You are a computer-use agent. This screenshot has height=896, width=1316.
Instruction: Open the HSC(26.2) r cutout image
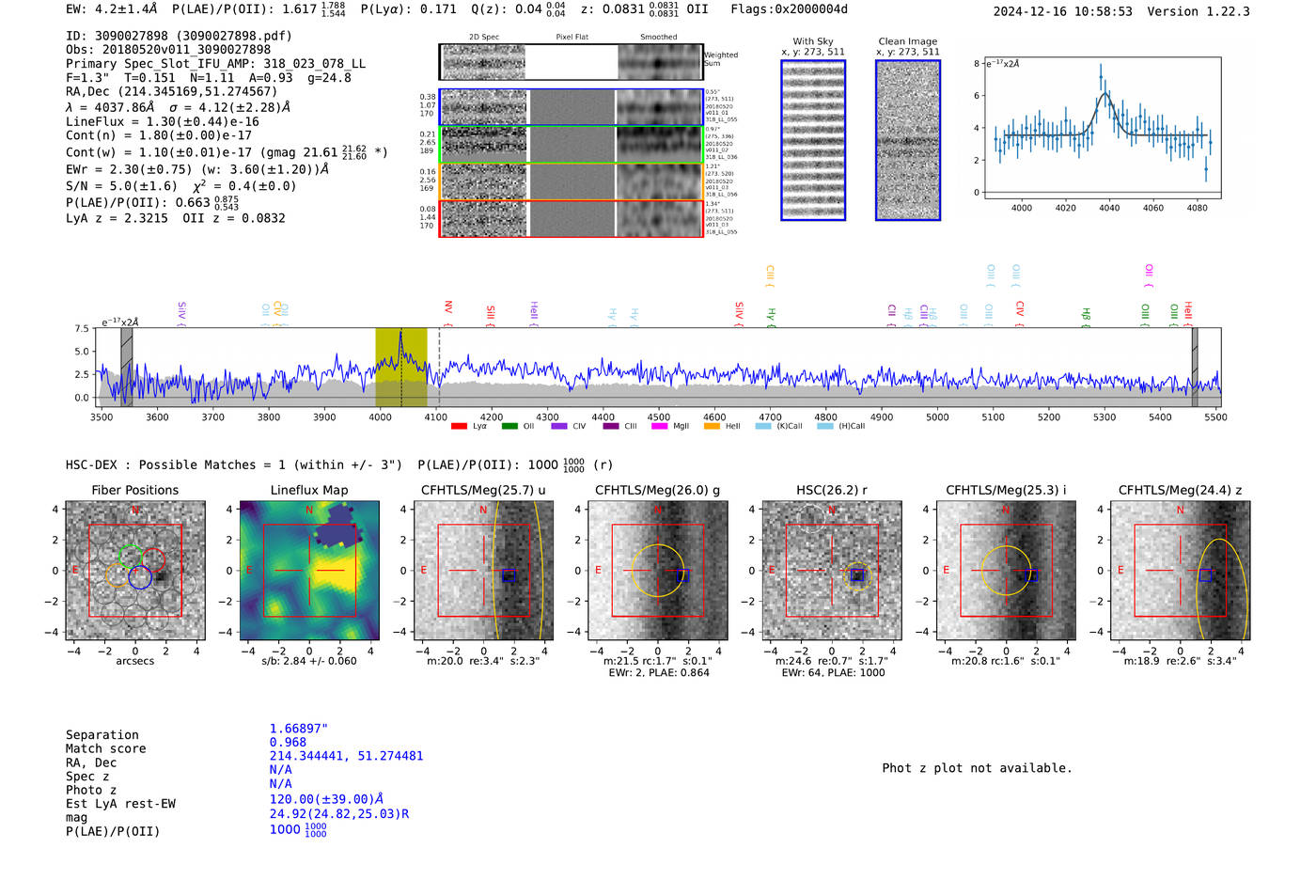click(x=832, y=571)
